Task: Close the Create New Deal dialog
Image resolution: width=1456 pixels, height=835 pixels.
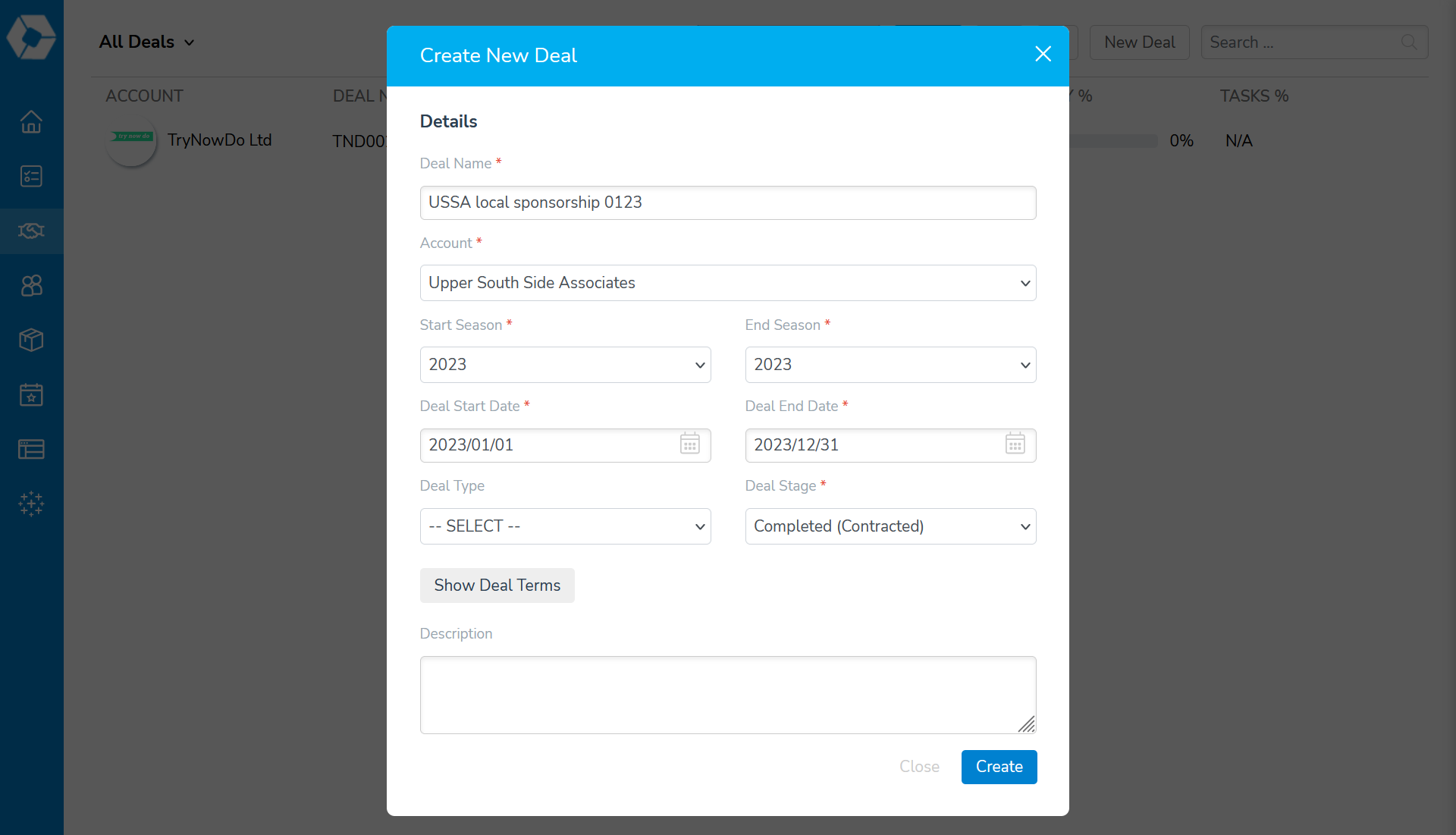Action: point(1043,54)
